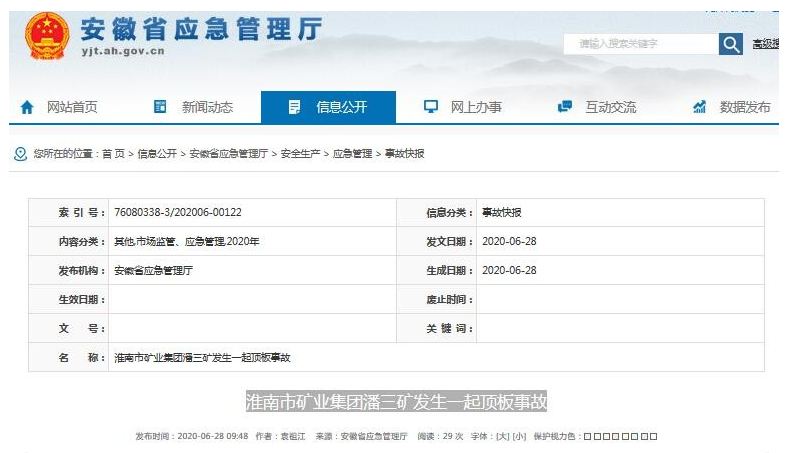Set font size to large [大]
790x453 pixels.
pos(503,436)
